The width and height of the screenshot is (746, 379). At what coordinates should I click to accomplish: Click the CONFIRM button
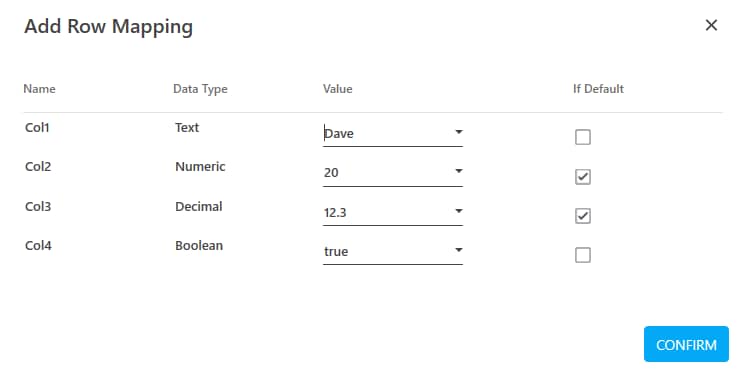686,344
